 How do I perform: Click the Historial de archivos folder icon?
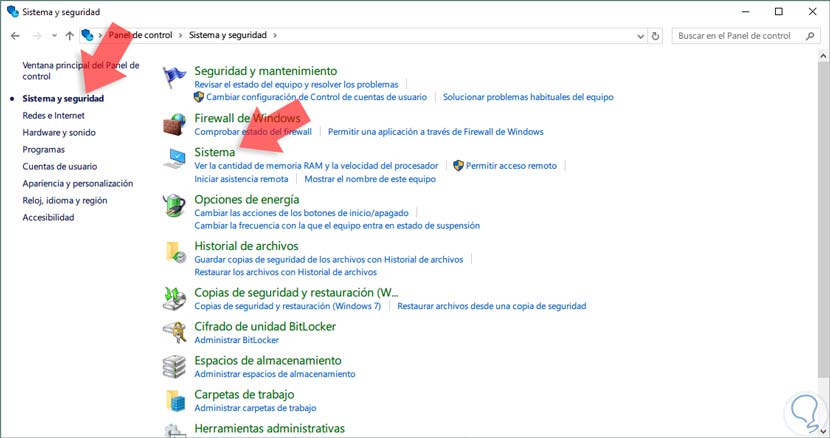[175, 252]
